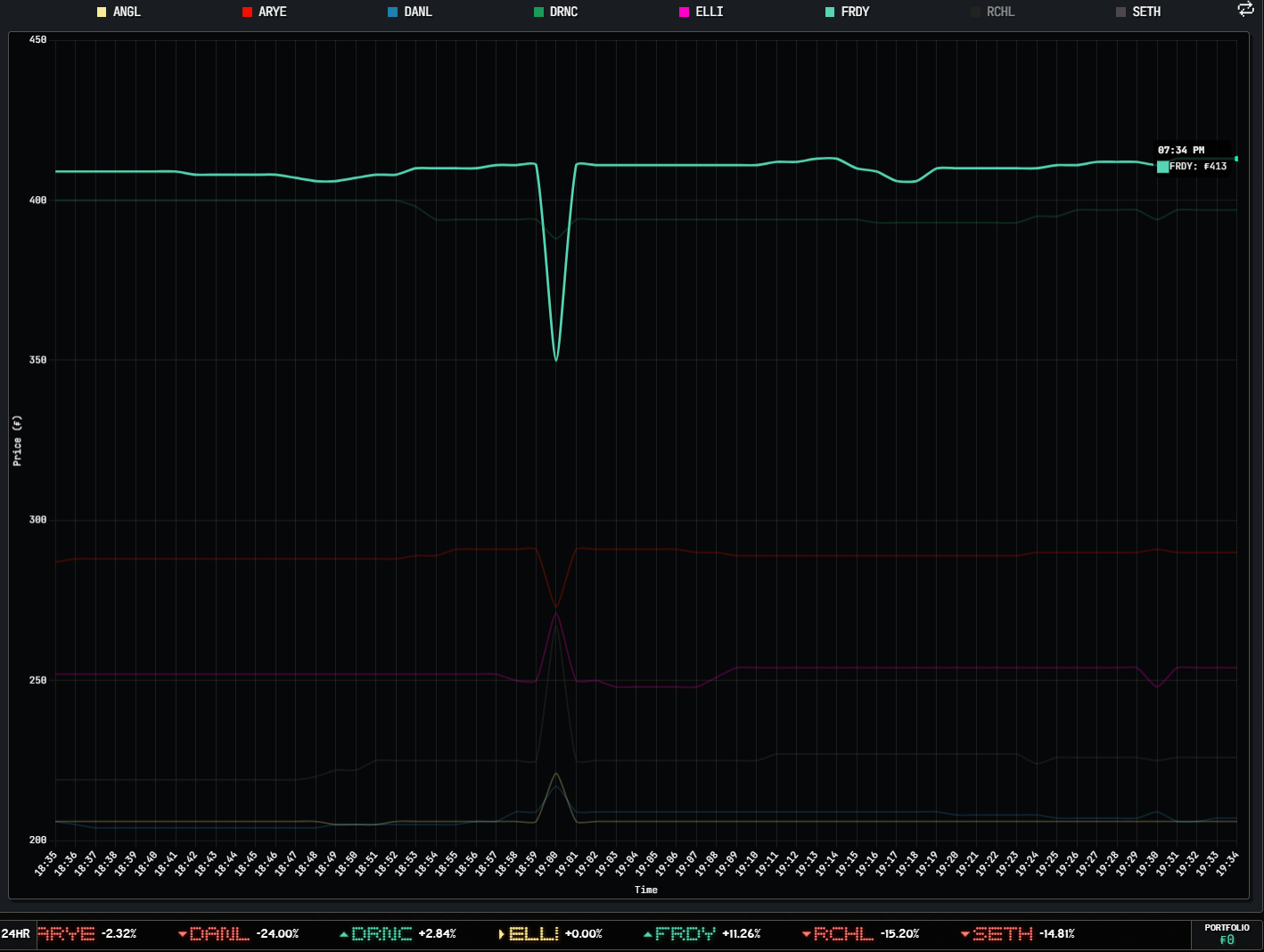This screenshot has width=1264, height=952.
Task: Click the -14.81% change for SETH
Action: [x=1057, y=933]
